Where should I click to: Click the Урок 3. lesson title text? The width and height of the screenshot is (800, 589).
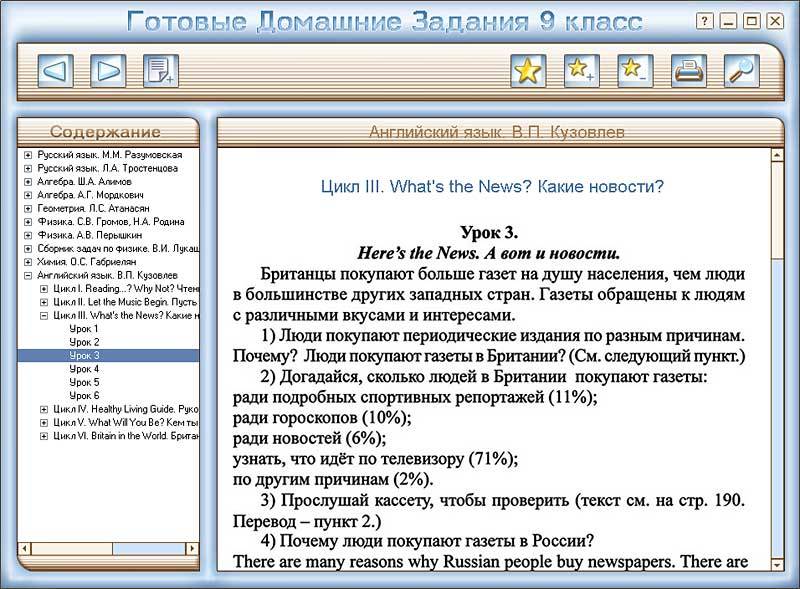pyautogui.click(x=489, y=232)
